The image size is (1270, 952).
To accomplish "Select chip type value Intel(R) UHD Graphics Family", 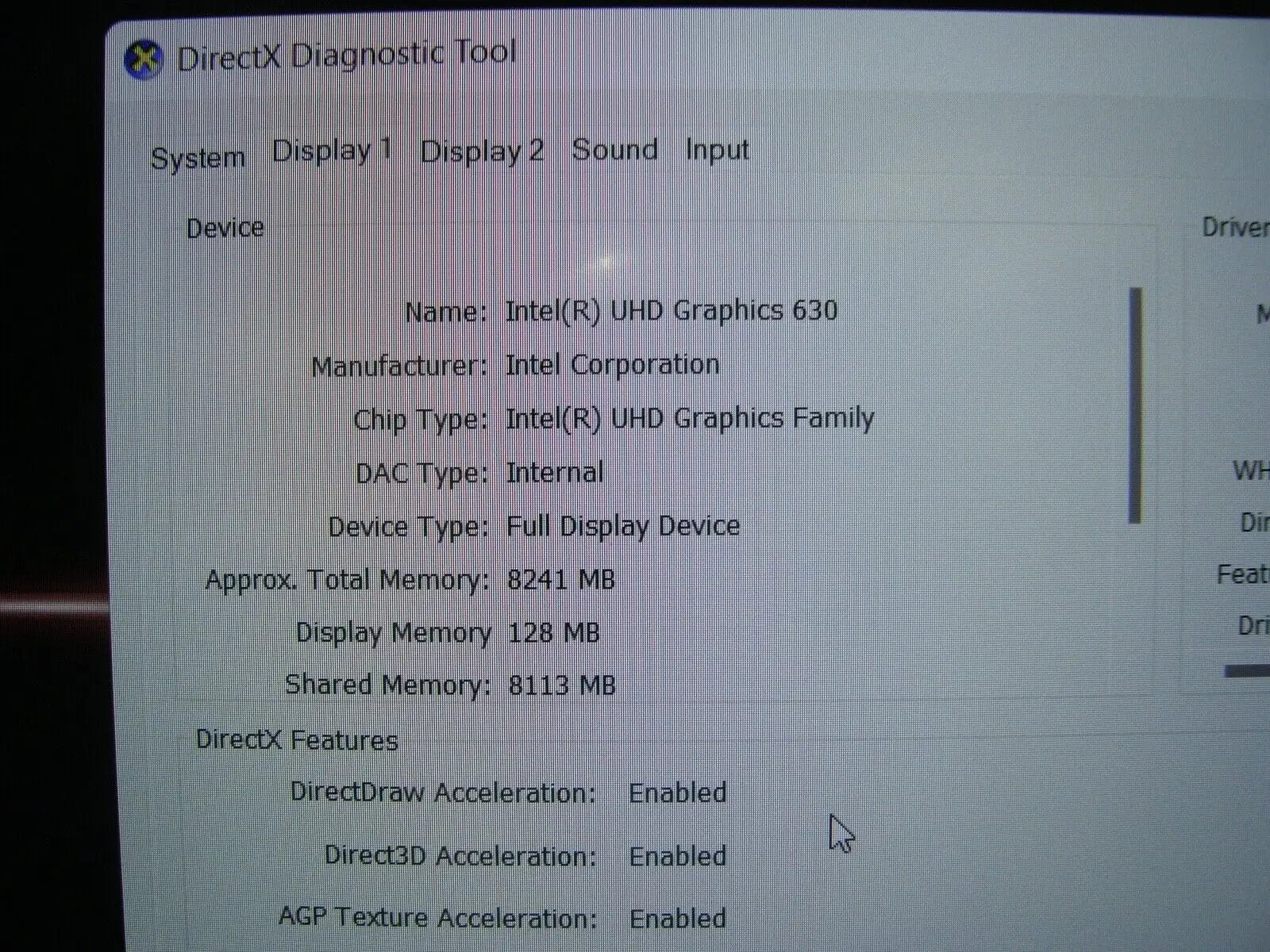I will tap(690, 418).
